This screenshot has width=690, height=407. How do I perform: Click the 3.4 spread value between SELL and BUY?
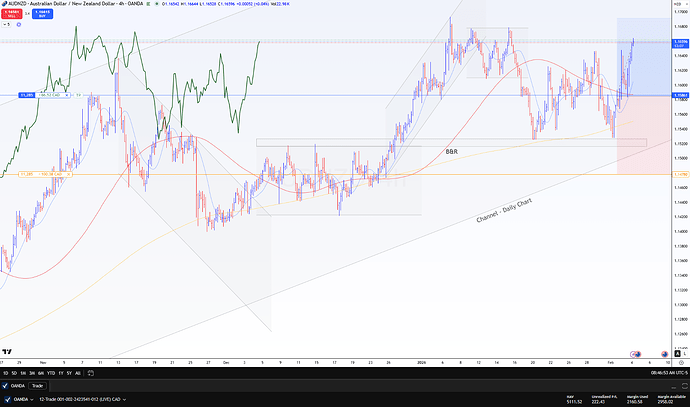[27, 14]
